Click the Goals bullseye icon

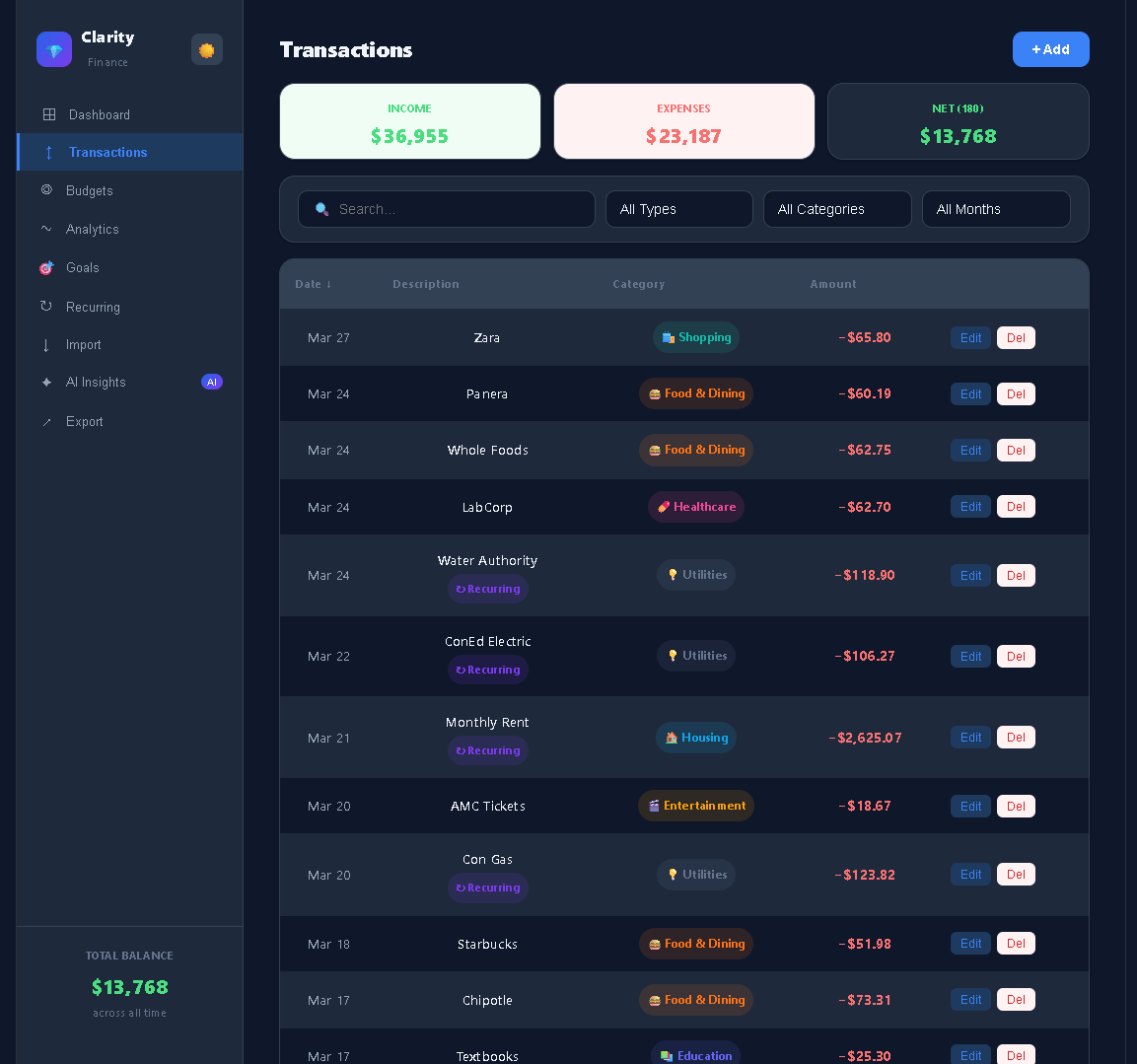click(x=46, y=267)
